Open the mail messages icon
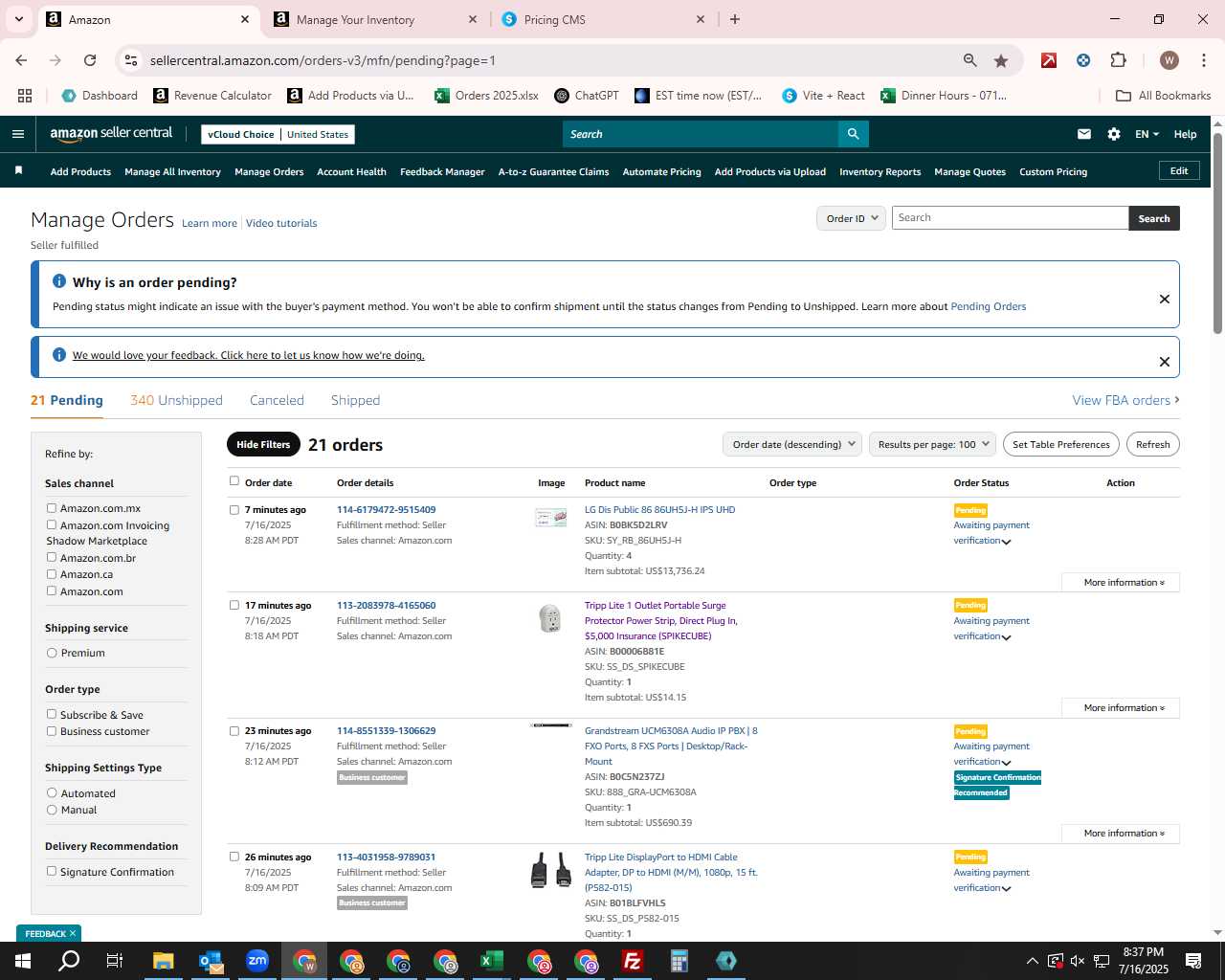Screen dimensions: 1225x980 pos(1084,134)
